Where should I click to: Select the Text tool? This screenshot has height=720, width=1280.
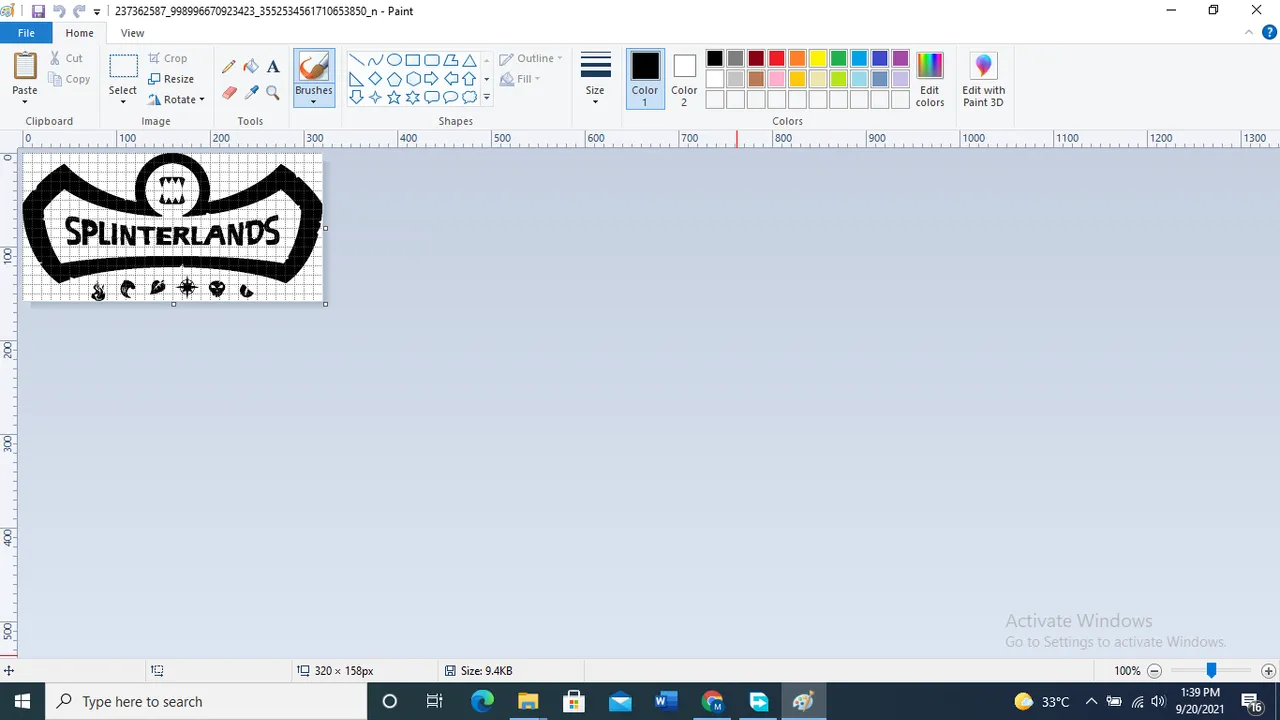tap(273, 66)
